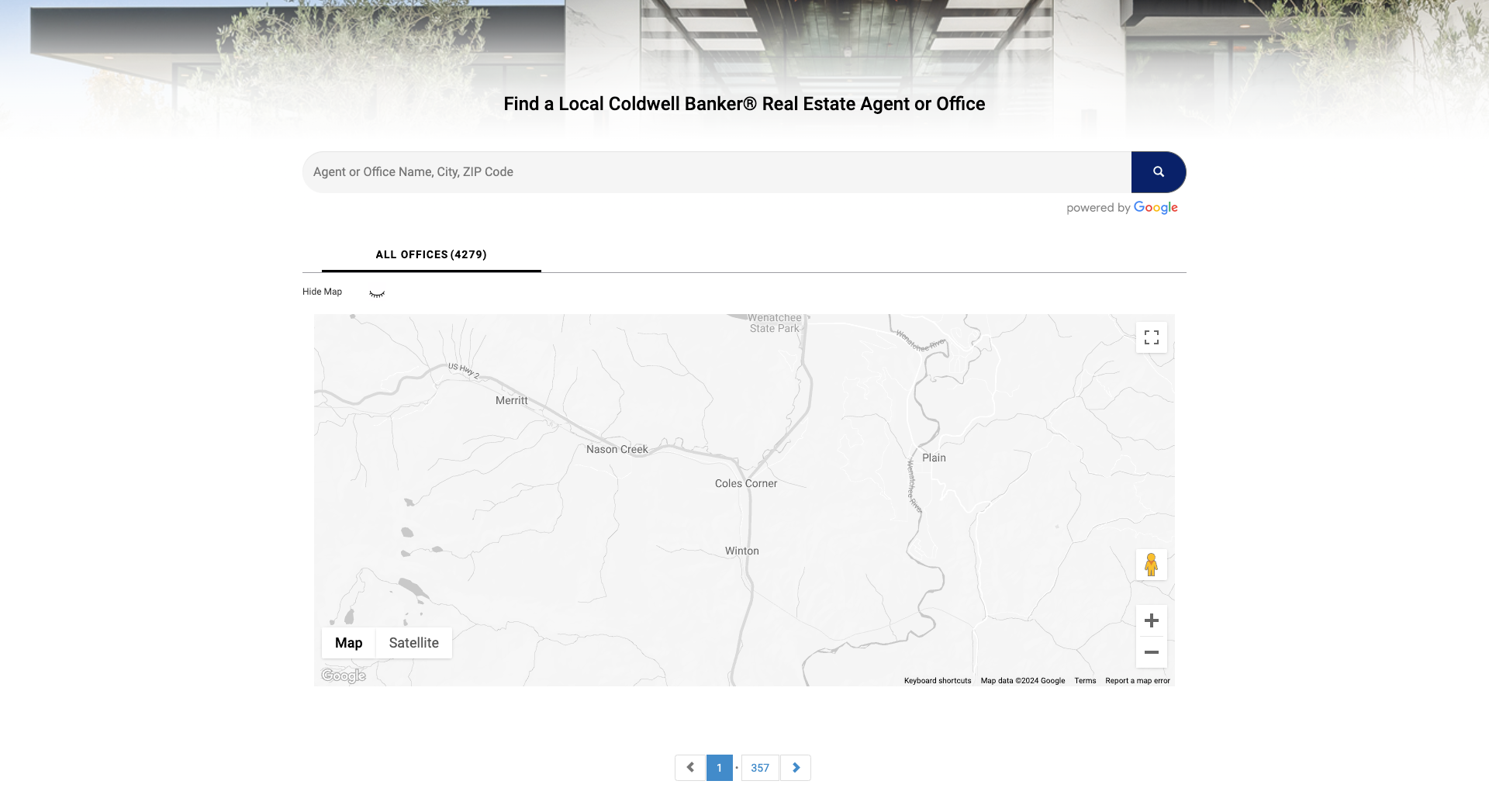Switch map type to Map view

point(349,643)
